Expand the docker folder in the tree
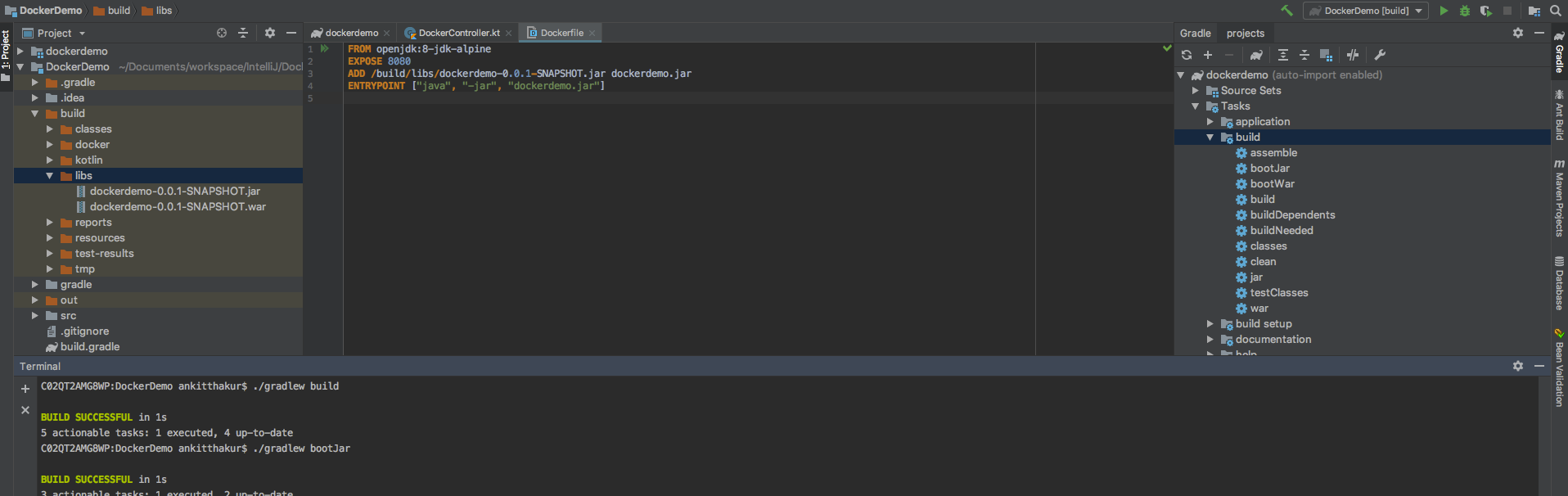 click(50, 145)
